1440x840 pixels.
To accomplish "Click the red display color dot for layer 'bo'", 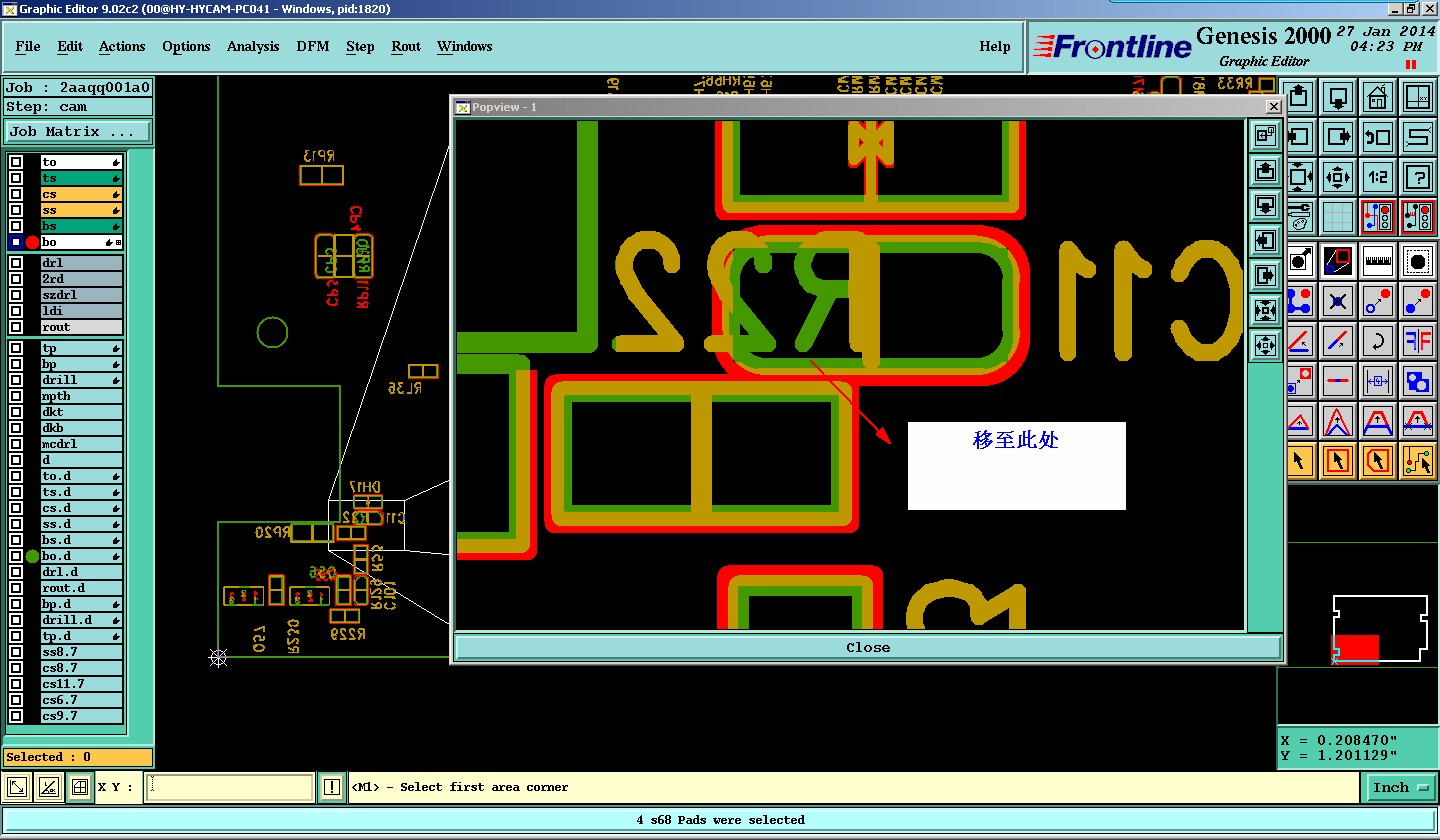I will point(32,242).
